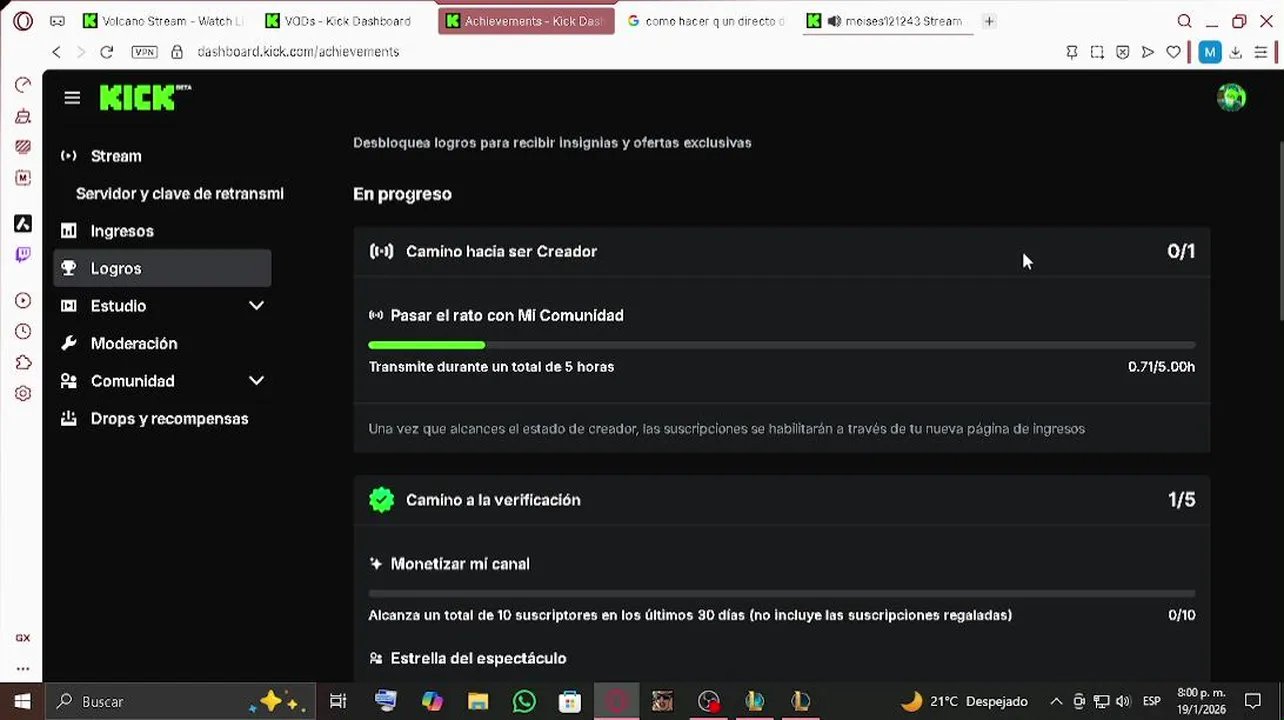Switch to moises121243 Stream tab

[x=887, y=21]
